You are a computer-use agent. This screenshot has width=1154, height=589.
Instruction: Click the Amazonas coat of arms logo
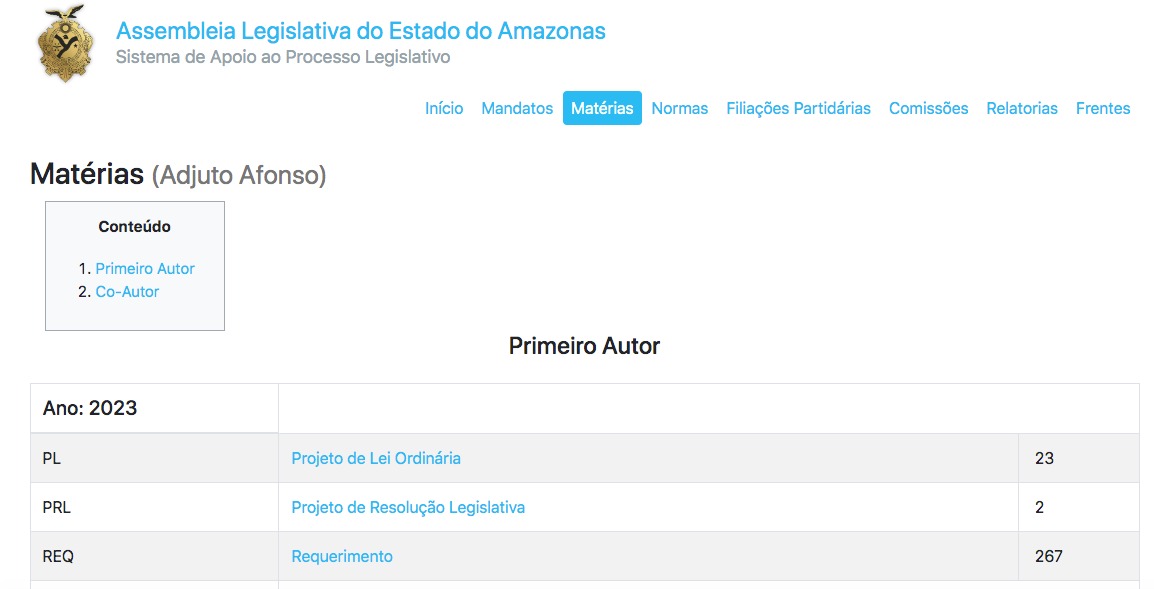click(x=67, y=43)
